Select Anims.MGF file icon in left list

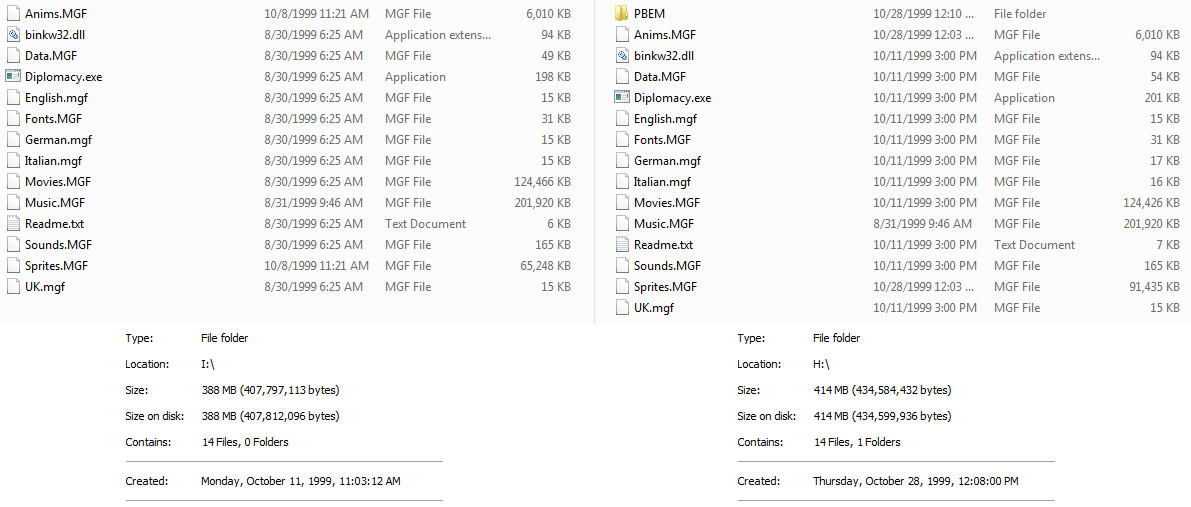pos(13,14)
